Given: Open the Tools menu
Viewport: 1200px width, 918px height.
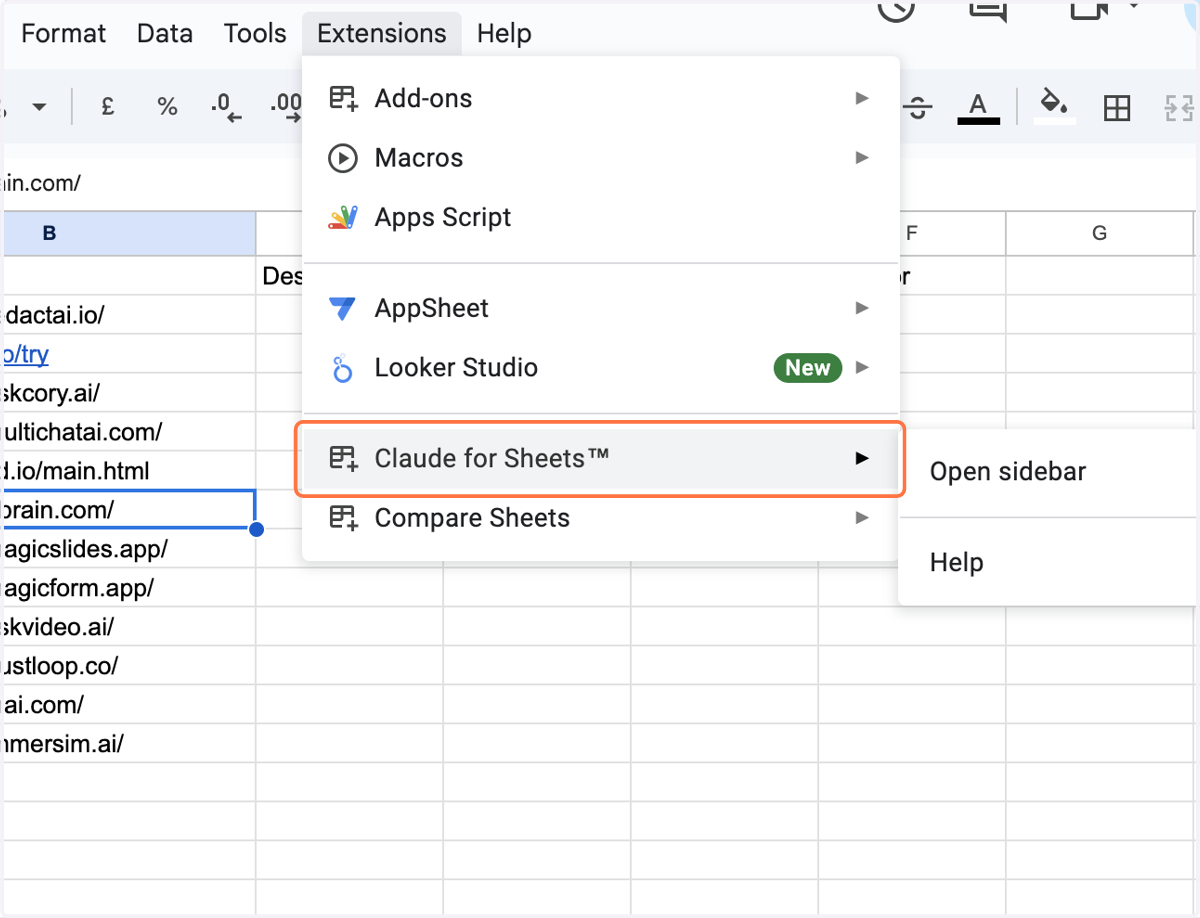Looking at the screenshot, I should 255,33.
